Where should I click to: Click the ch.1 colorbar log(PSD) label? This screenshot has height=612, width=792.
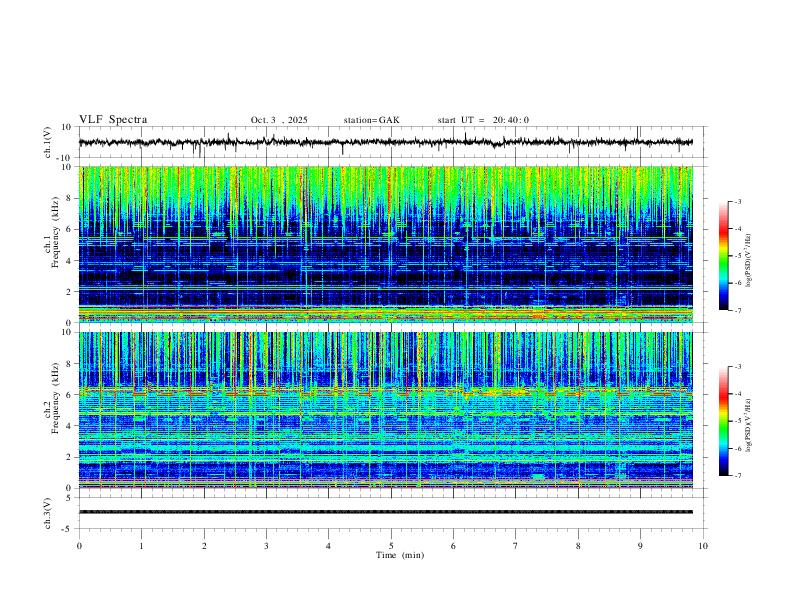[x=748, y=260]
